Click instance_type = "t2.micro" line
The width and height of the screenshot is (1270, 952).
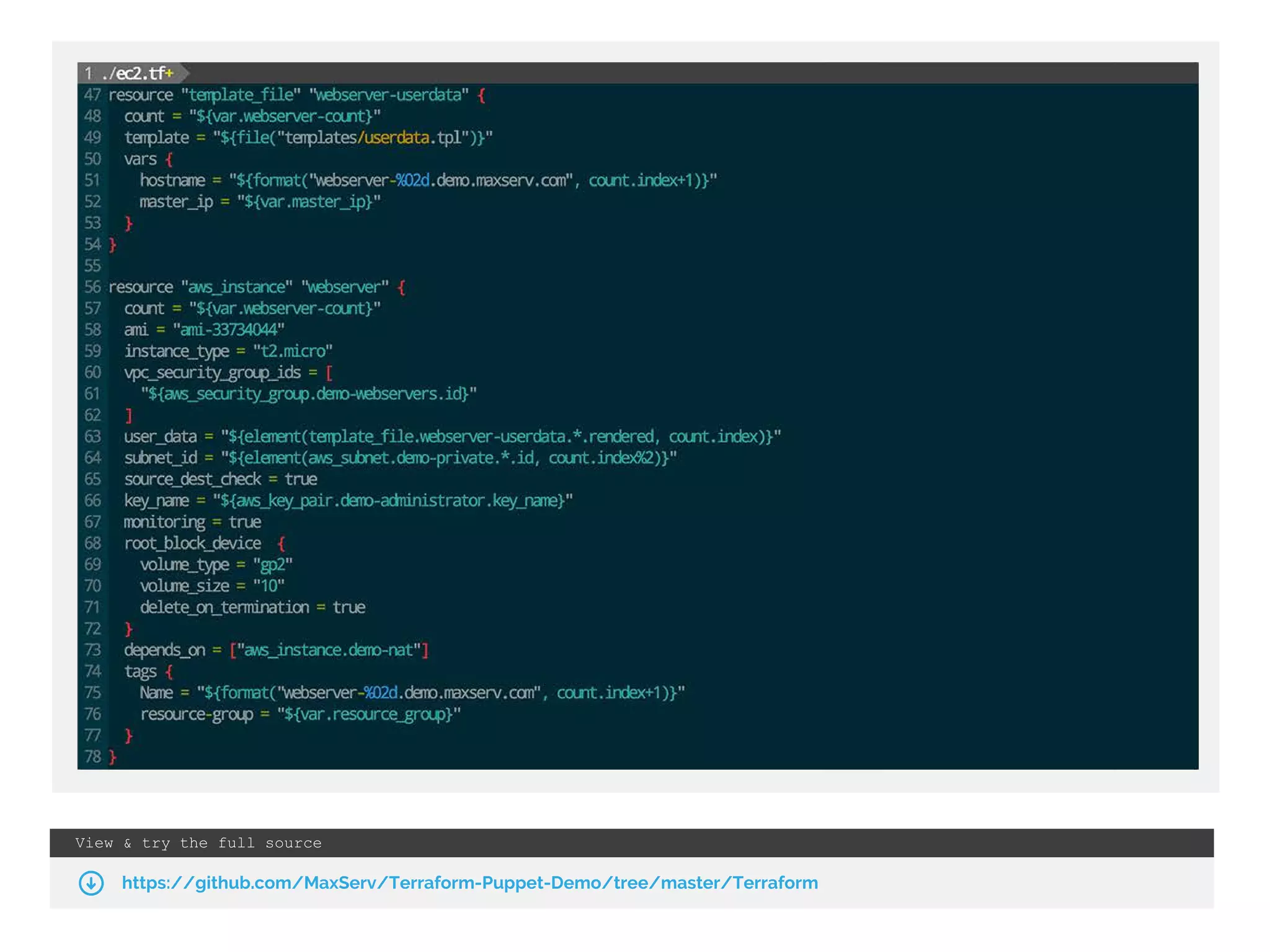[x=228, y=351]
